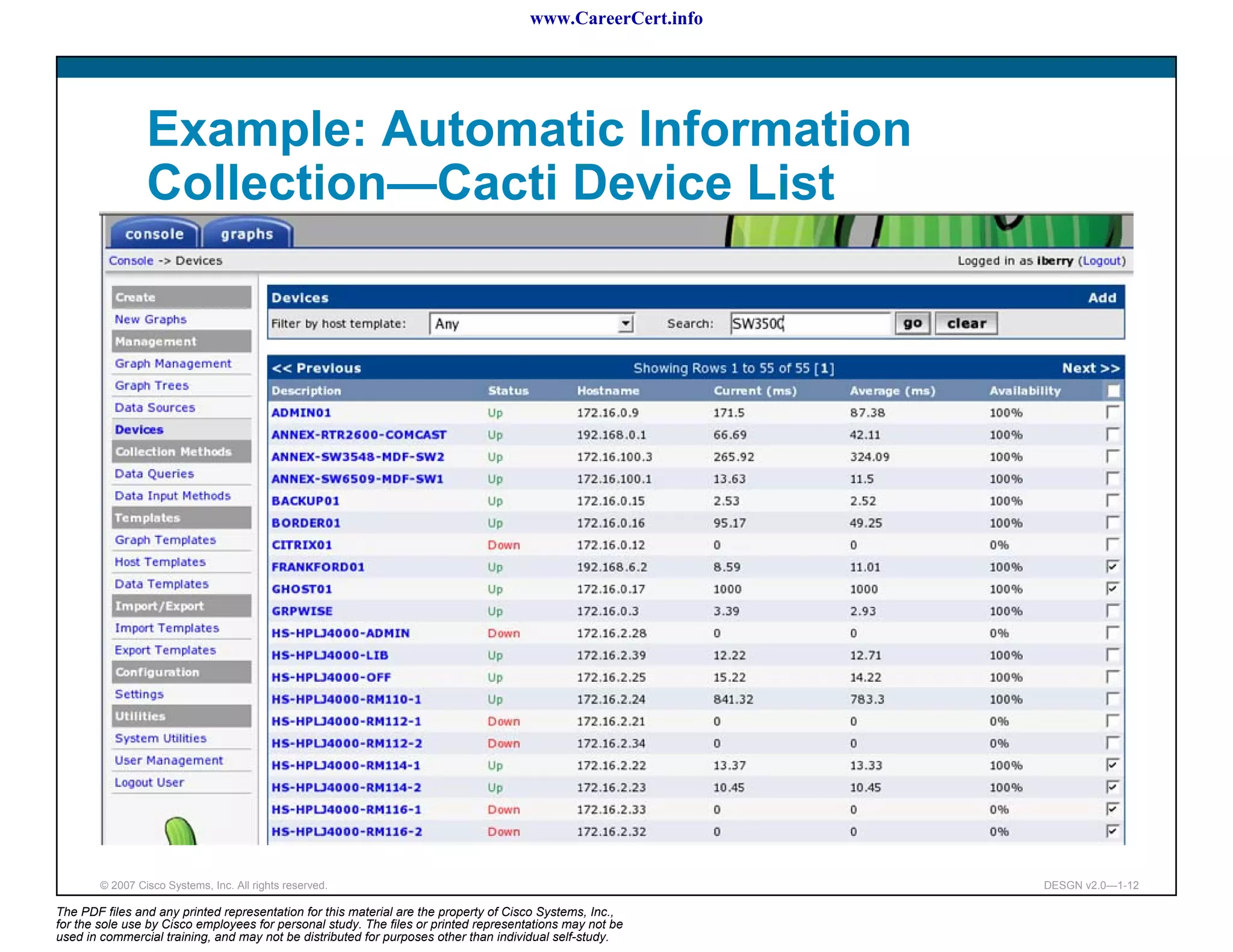
Task: Sort by the Average (ms) column header
Action: click(x=893, y=391)
